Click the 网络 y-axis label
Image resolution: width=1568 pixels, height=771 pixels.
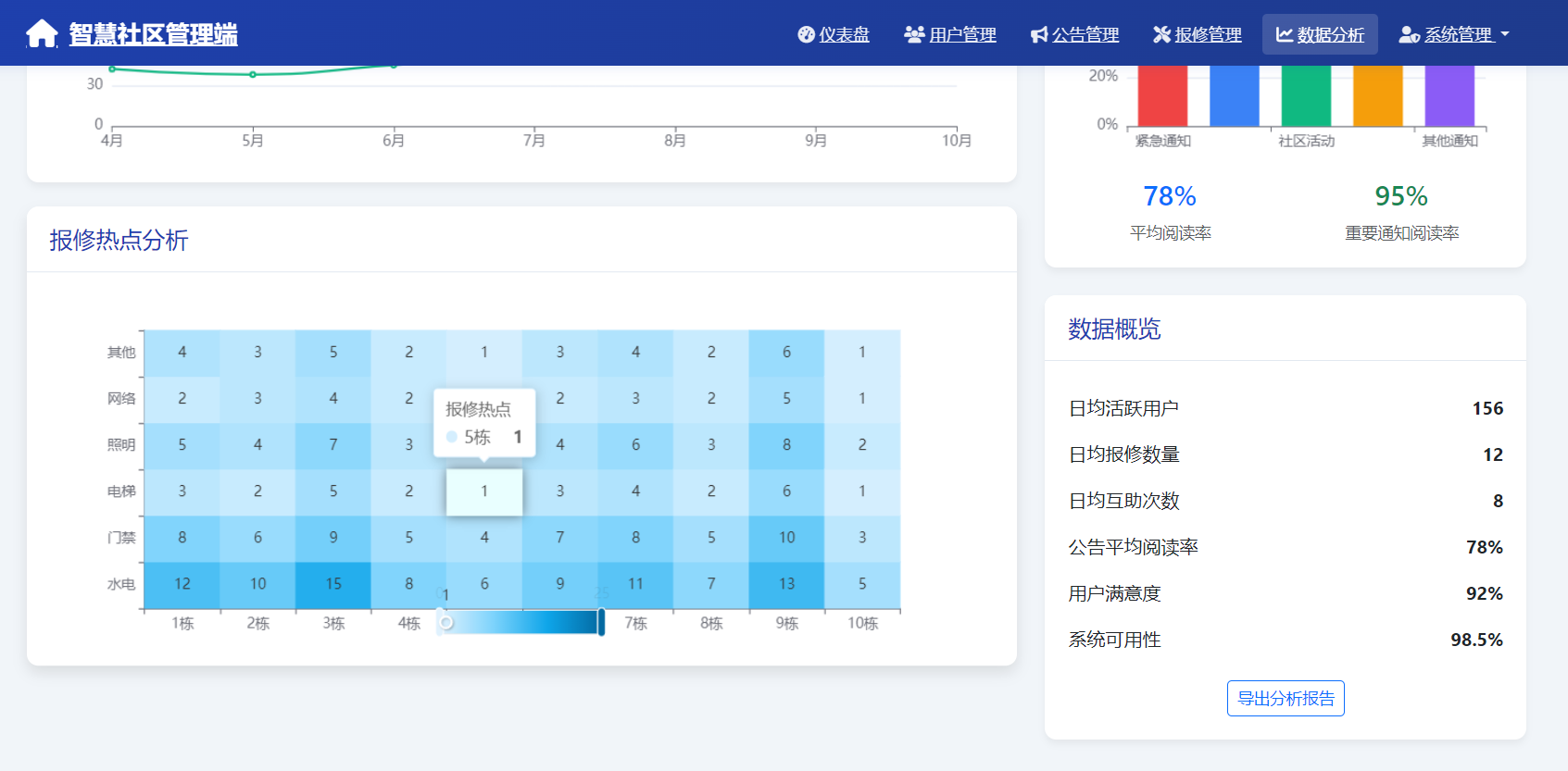[x=121, y=399]
